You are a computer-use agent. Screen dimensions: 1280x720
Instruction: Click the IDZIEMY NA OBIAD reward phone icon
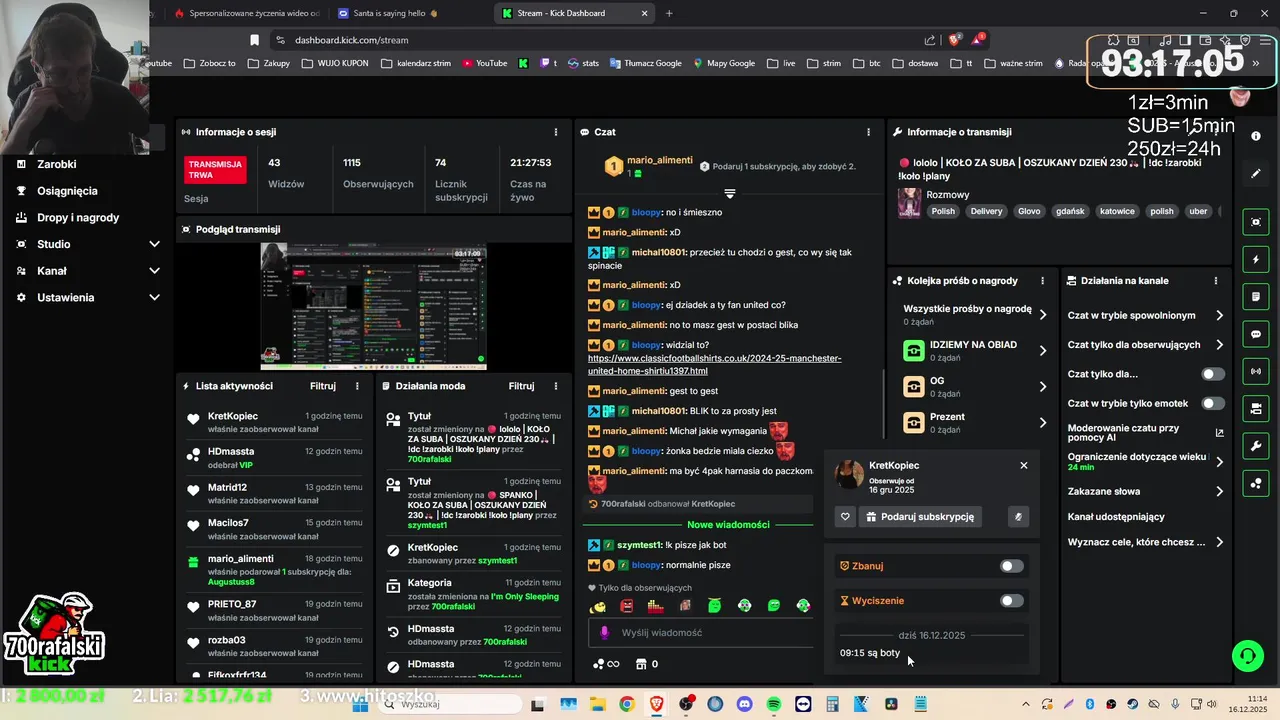(x=913, y=351)
